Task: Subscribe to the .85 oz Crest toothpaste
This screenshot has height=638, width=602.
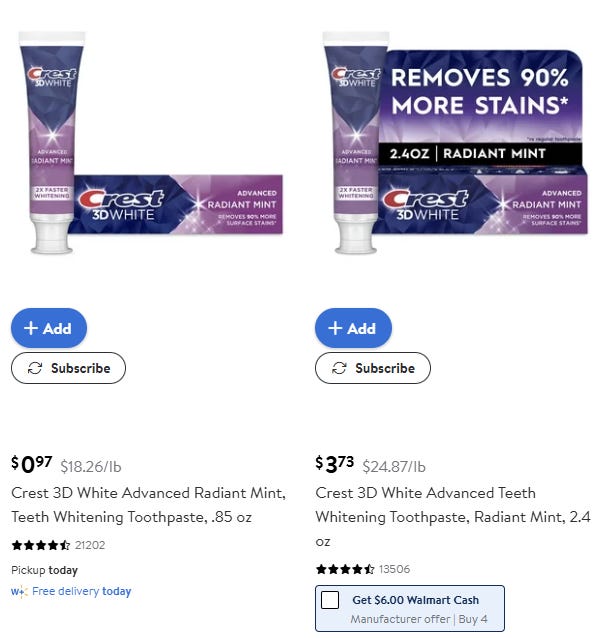Action: pos(68,368)
